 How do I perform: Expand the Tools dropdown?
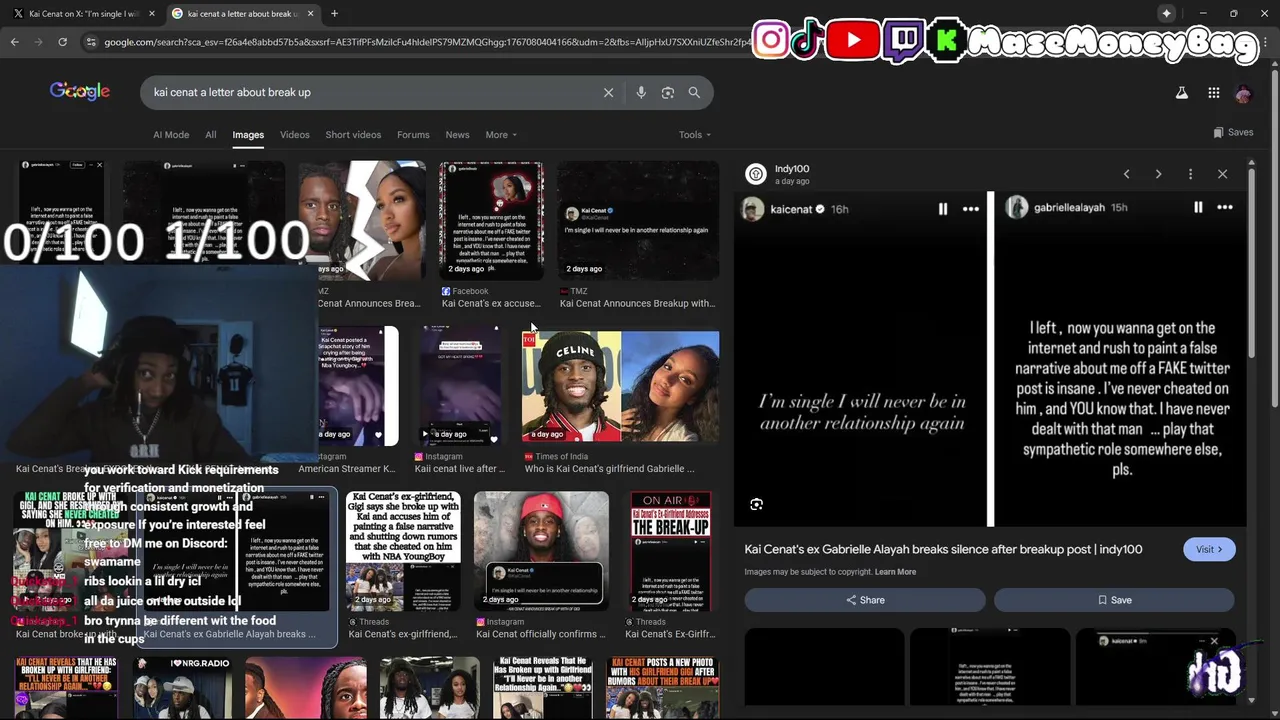(695, 135)
